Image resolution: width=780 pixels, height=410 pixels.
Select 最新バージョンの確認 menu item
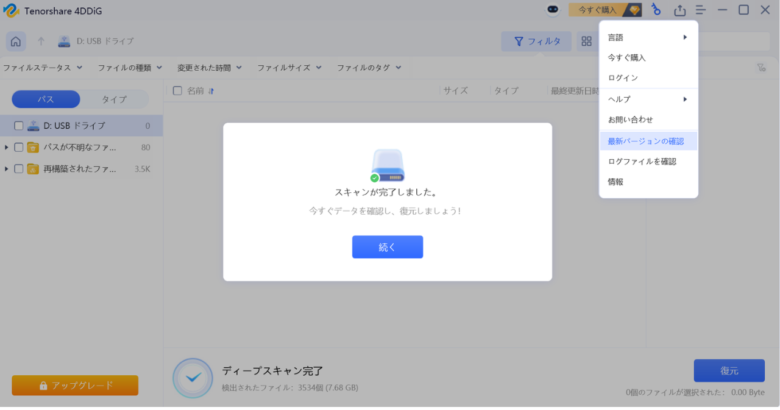click(648, 141)
